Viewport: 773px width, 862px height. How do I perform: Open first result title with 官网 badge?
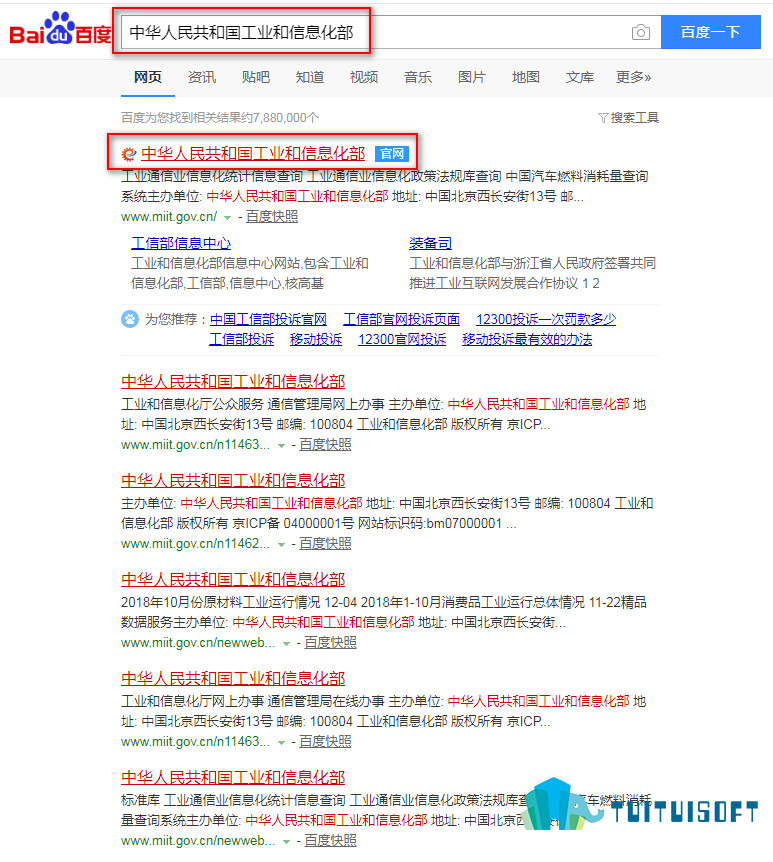pyautogui.click(x=253, y=154)
